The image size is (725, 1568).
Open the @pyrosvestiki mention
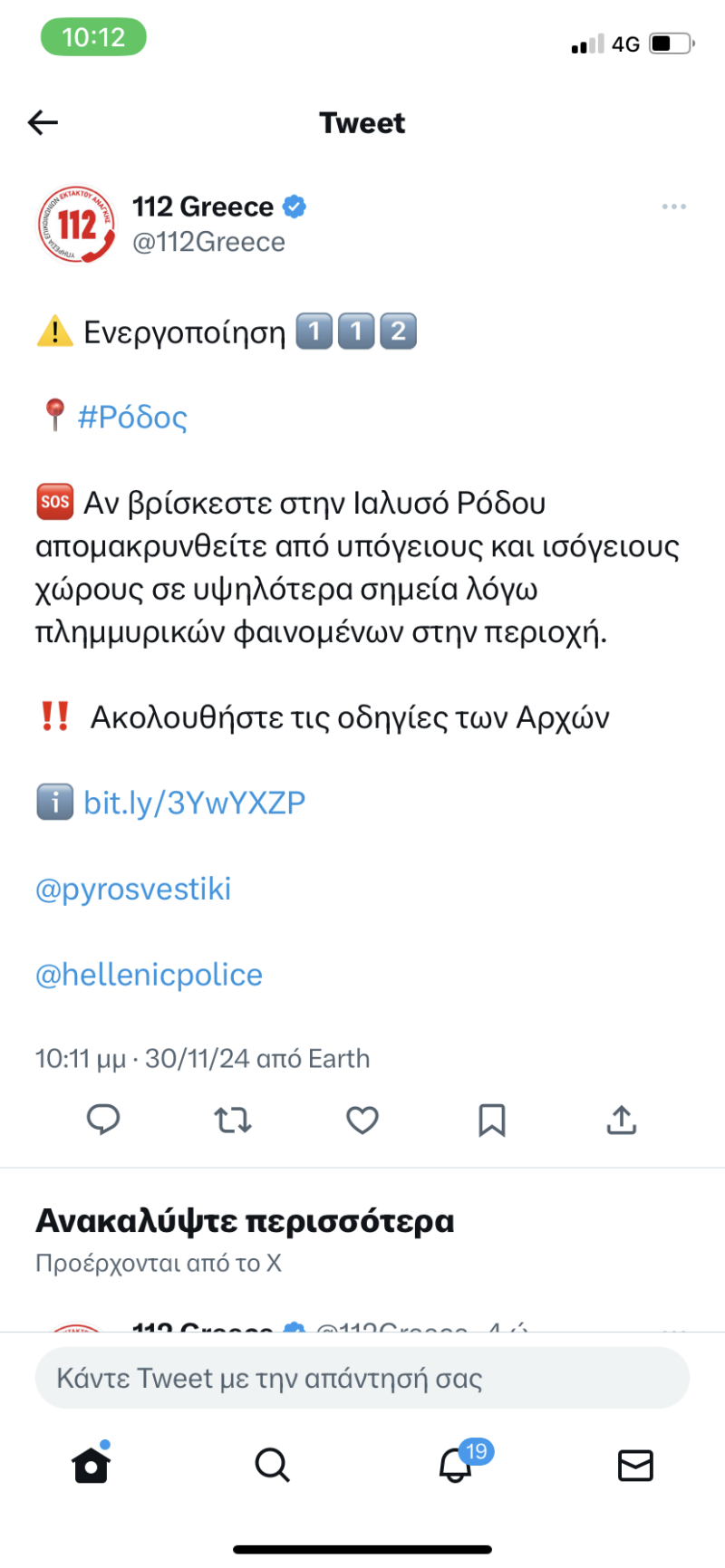pyautogui.click(x=133, y=889)
